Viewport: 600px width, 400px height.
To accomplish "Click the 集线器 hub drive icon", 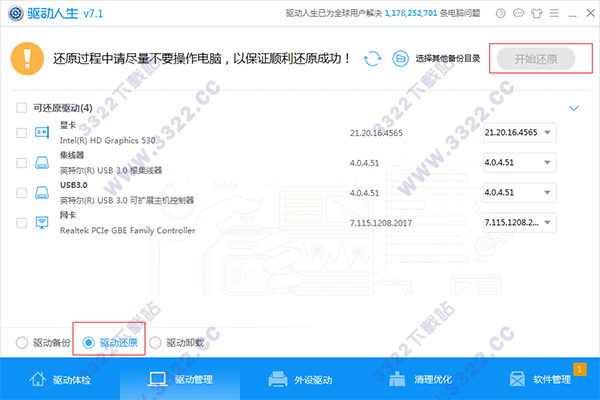I will (42, 163).
